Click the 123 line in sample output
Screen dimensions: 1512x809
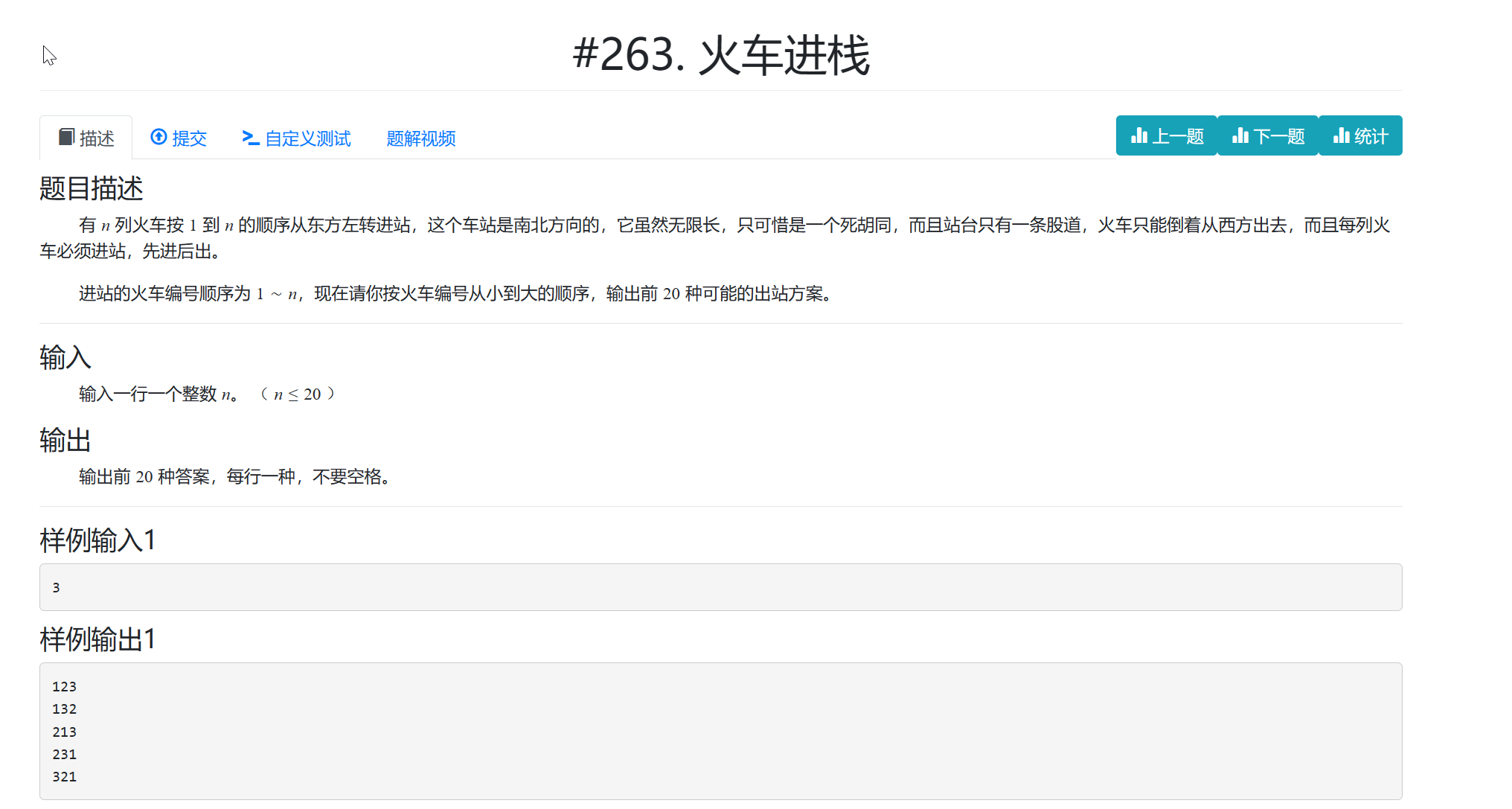point(65,686)
